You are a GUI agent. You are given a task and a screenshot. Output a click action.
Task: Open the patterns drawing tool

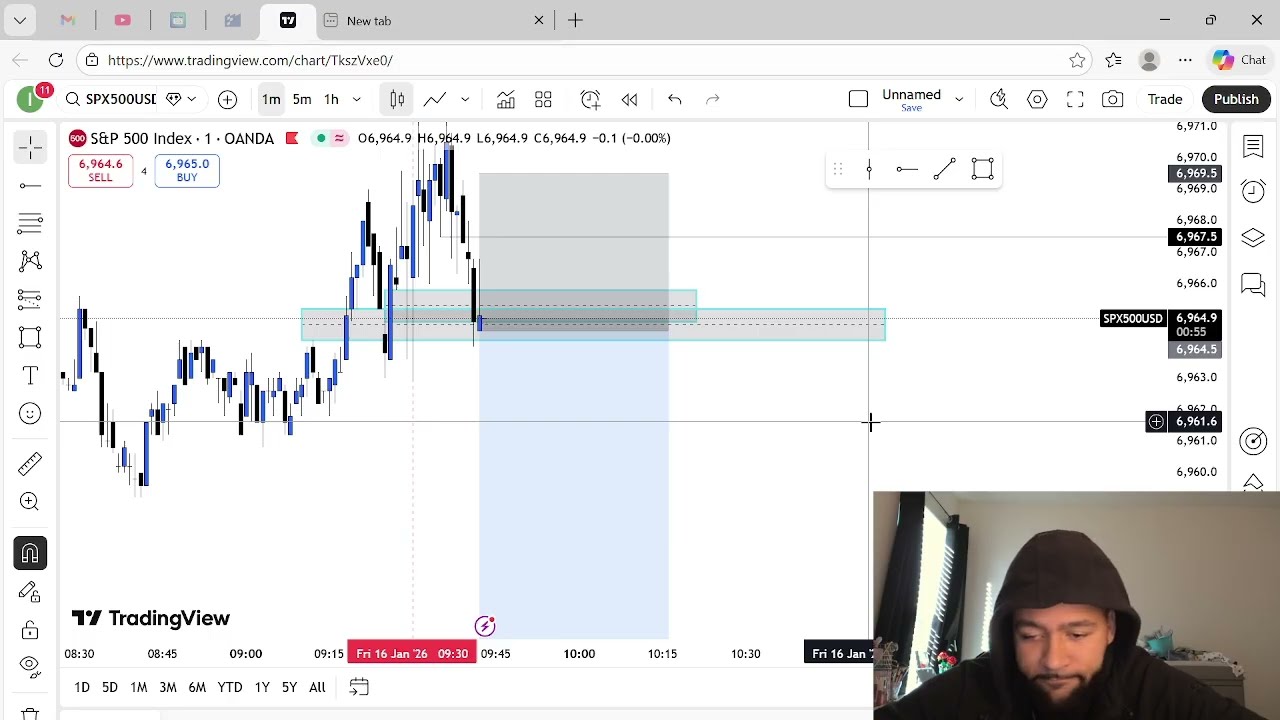pos(30,261)
